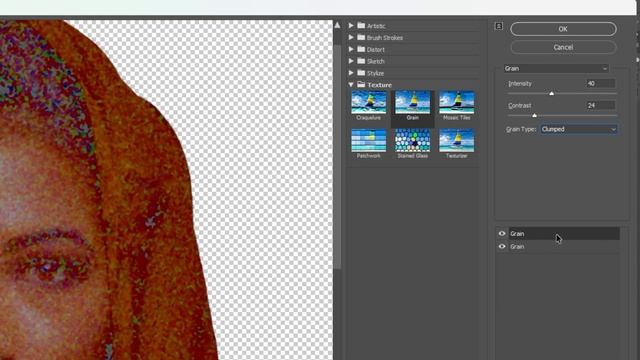Select the top Grain effect layer
640x360 pixels.
click(x=564, y=233)
